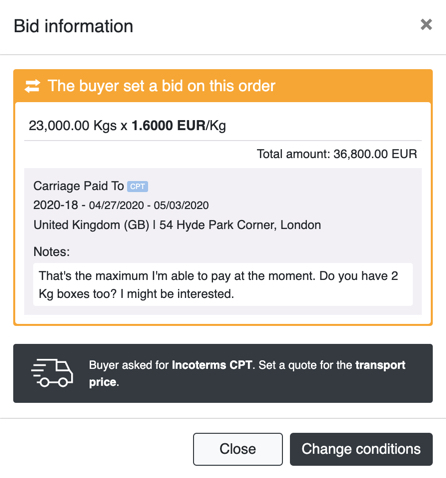The image size is (446, 478).
Task: Click the buyer's notes text box
Action: pyautogui.click(x=223, y=285)
